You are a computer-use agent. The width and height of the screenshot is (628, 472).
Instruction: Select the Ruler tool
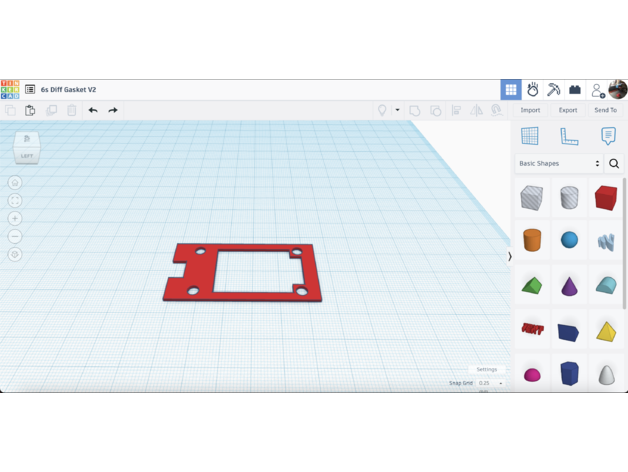coord(569,136)
